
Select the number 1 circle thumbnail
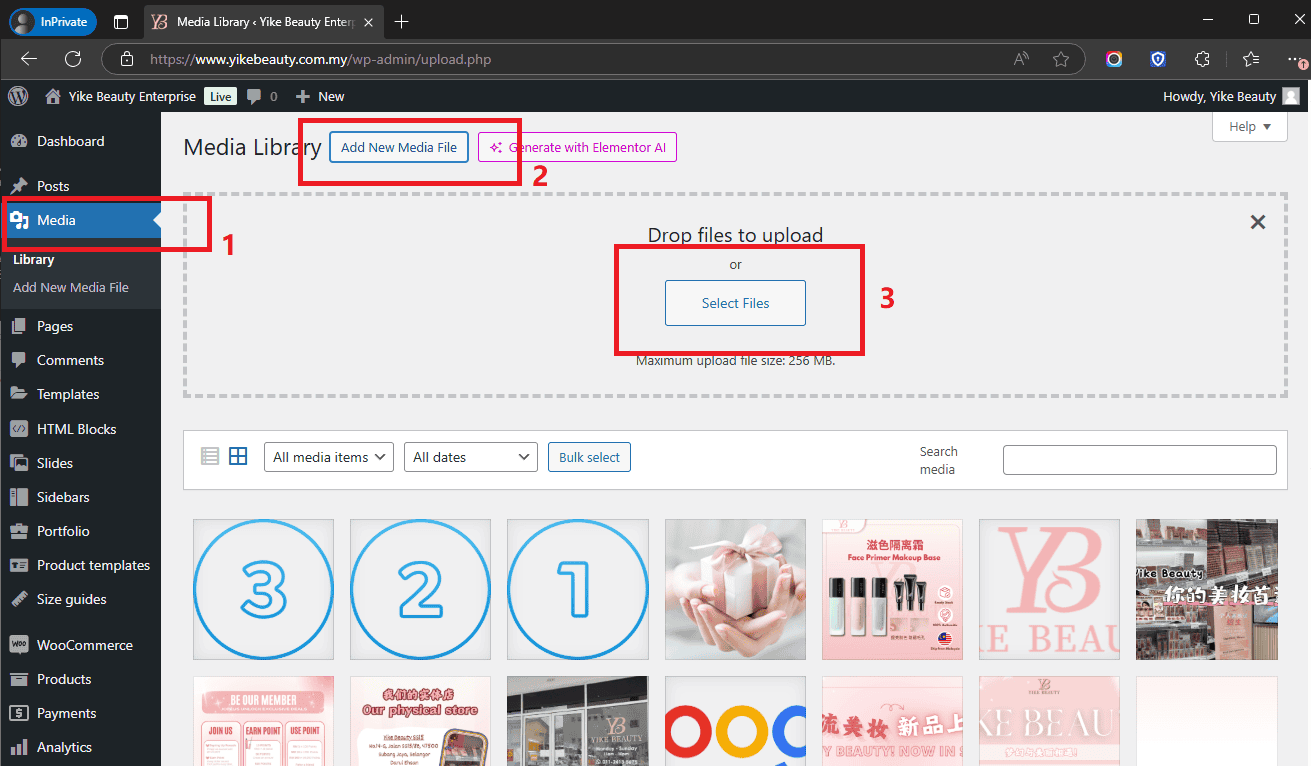[577, 589]
